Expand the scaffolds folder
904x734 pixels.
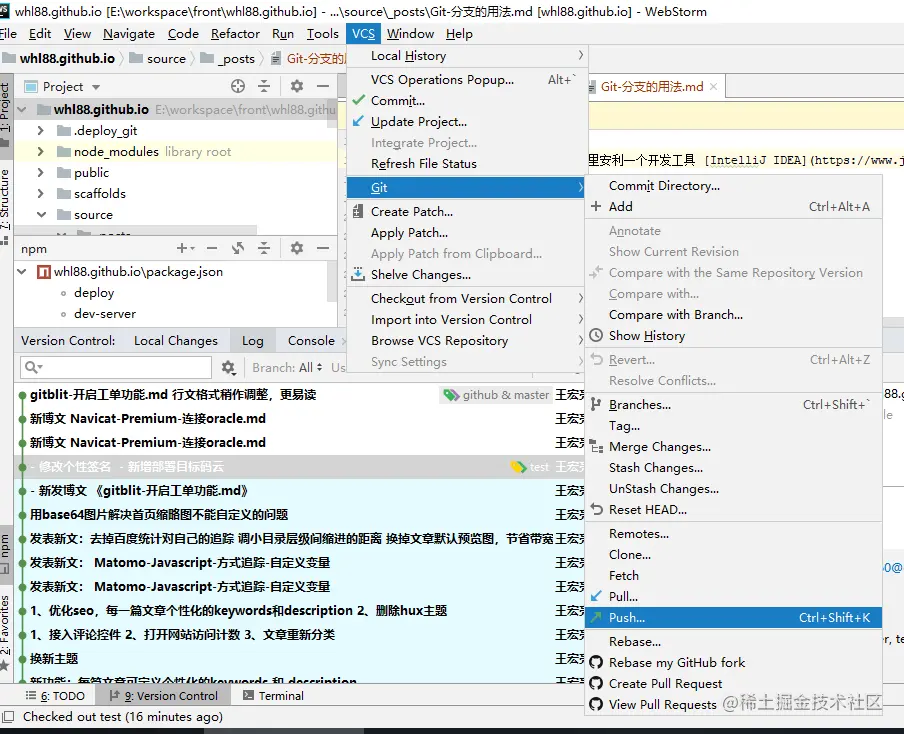[40, 194]
